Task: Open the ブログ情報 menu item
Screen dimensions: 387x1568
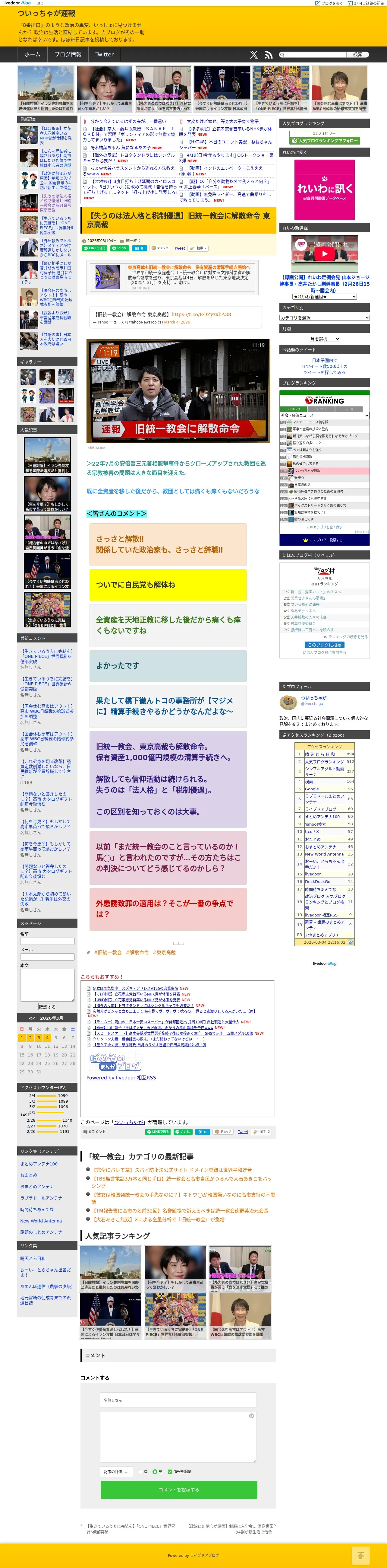Action: pyautogui.click(x=68, y=54)
